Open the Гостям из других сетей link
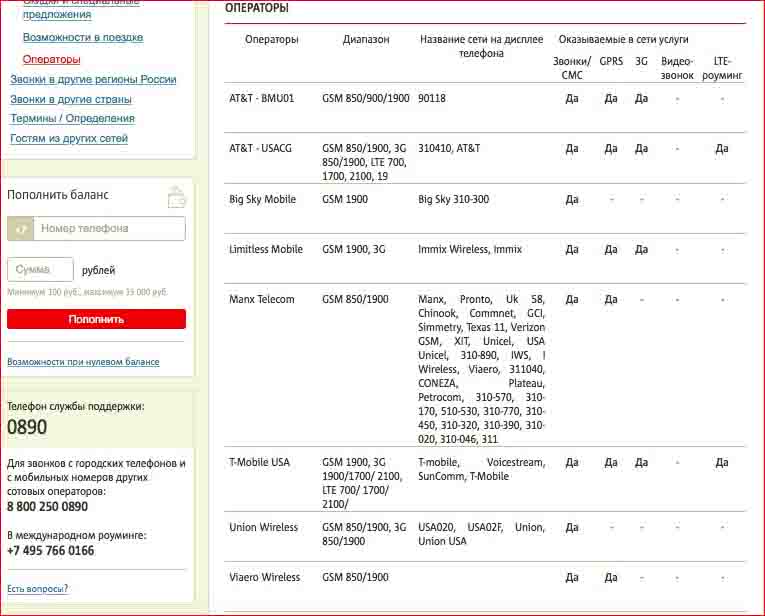Viewport: 765px width, 616px height. (x=69, y=138)
